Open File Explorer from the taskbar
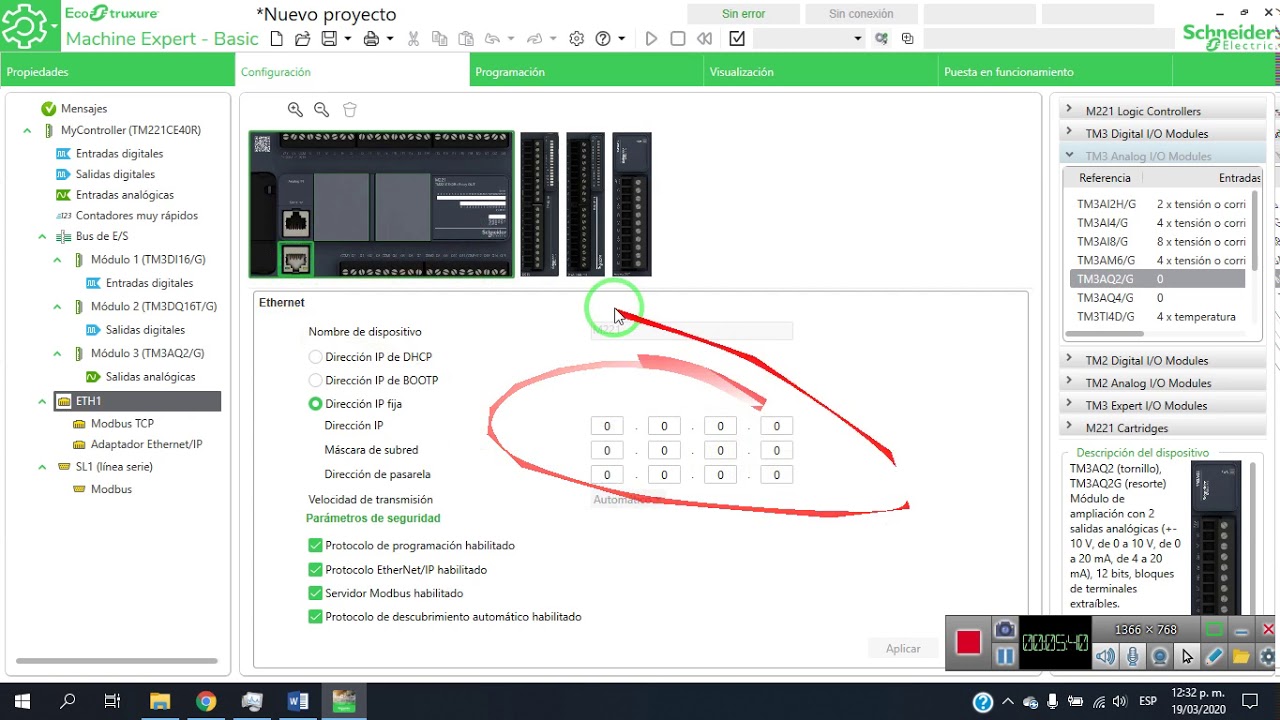1280x720 pixels. point(160,701)
